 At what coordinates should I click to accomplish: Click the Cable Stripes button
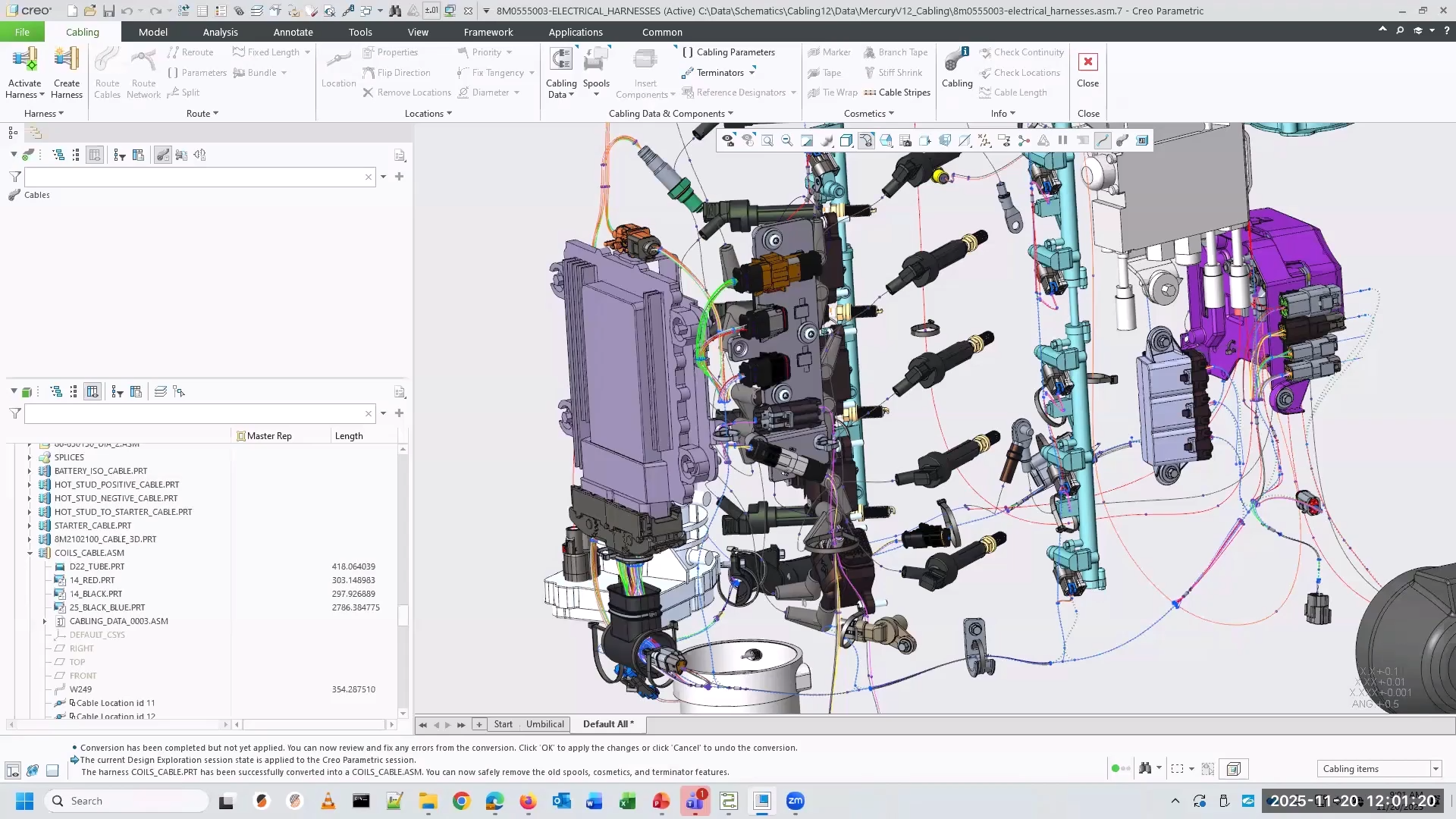(897, 93)
